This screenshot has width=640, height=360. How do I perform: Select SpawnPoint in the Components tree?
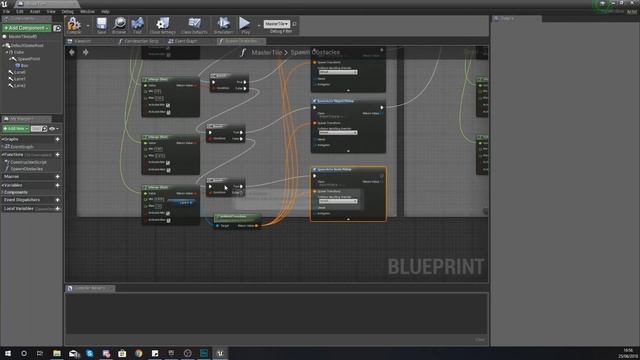pos(29,59)
